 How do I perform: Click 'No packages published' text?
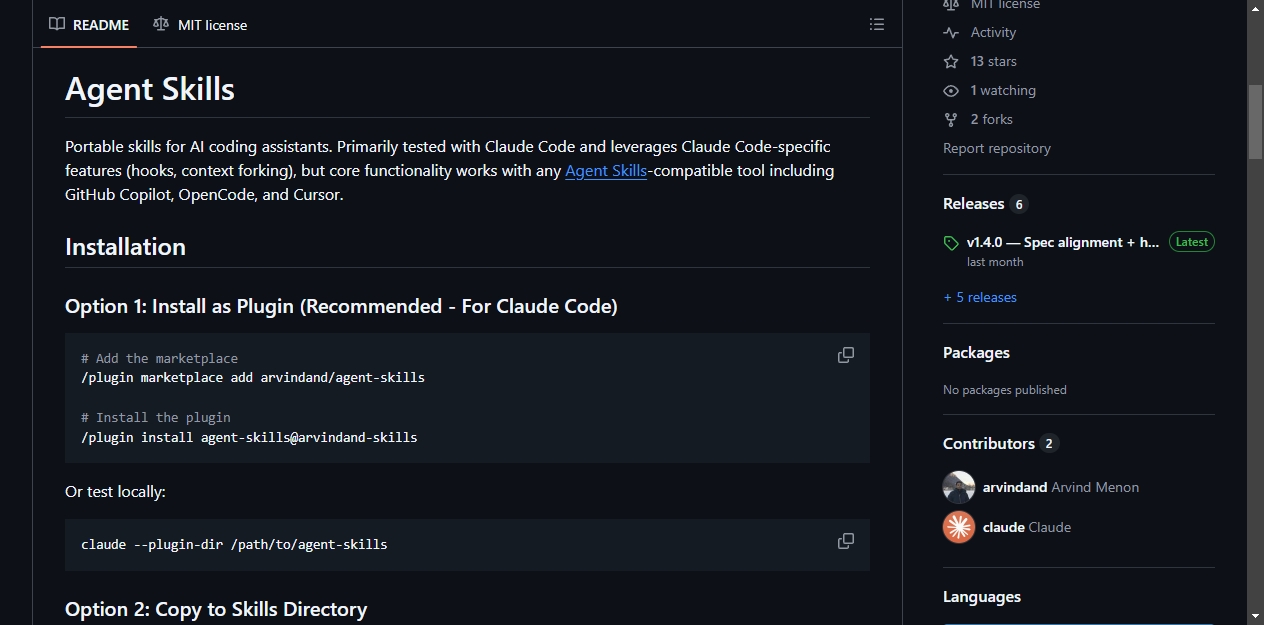tap(1005, 390)
